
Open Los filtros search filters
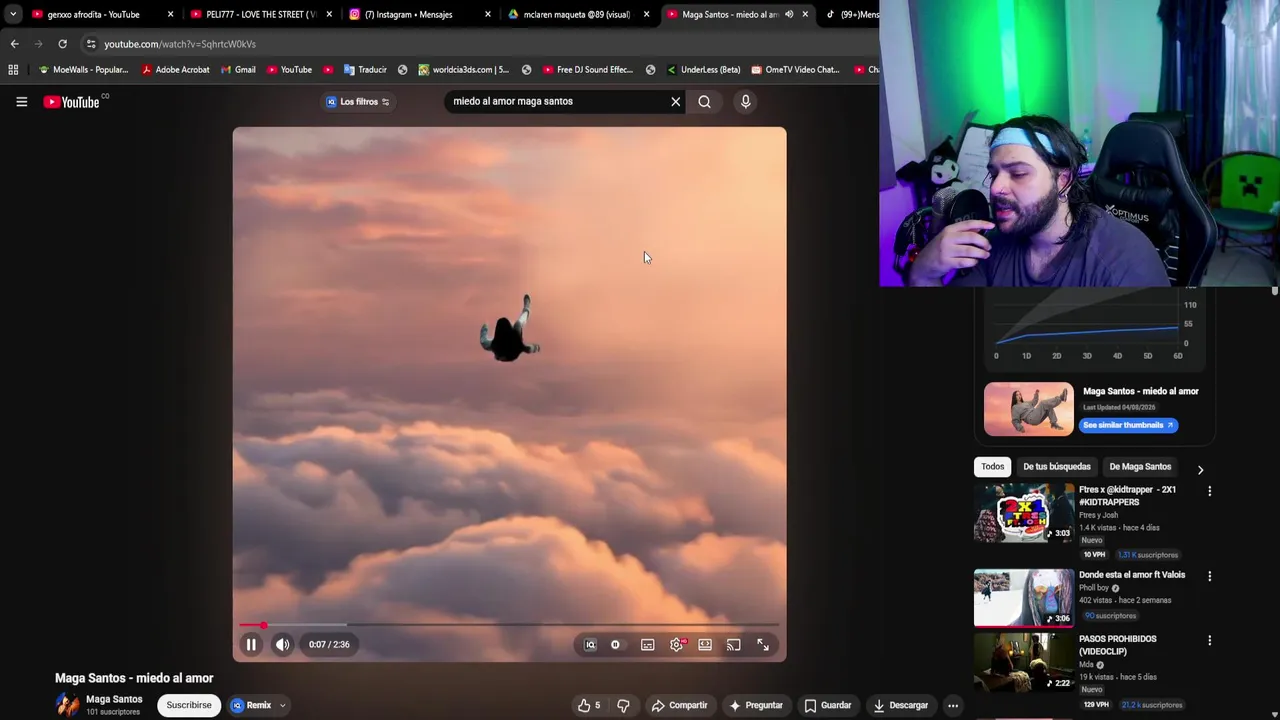(358, 101)
